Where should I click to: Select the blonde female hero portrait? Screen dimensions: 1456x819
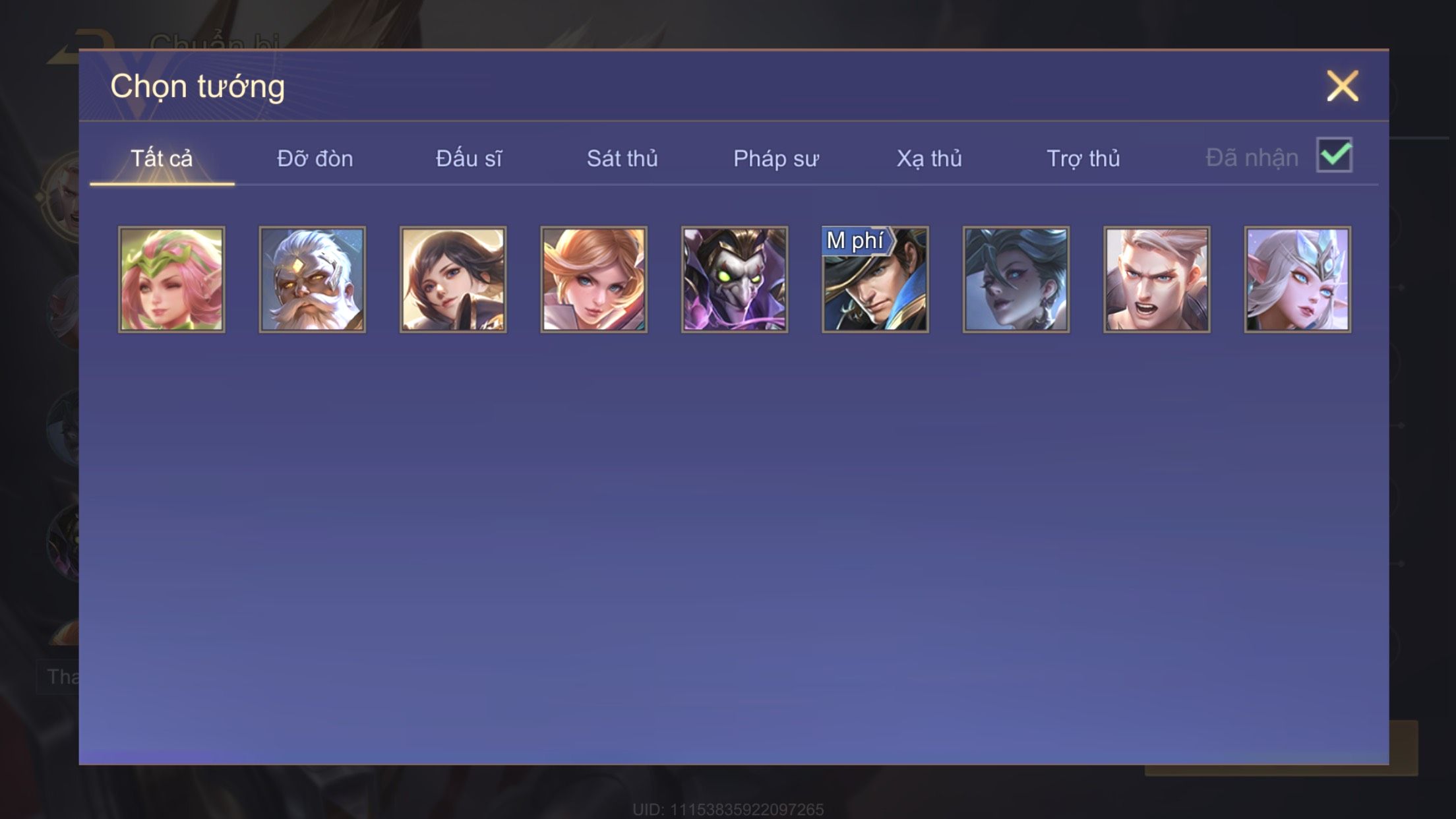[593, 280]
